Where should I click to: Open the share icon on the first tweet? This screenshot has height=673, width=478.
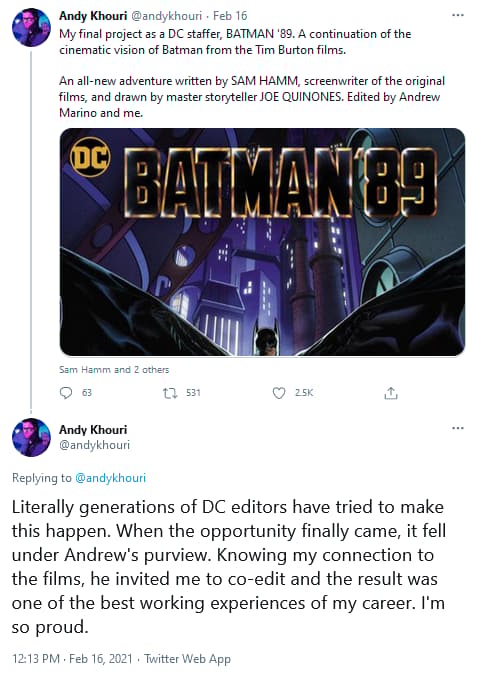tap(390, 393)
